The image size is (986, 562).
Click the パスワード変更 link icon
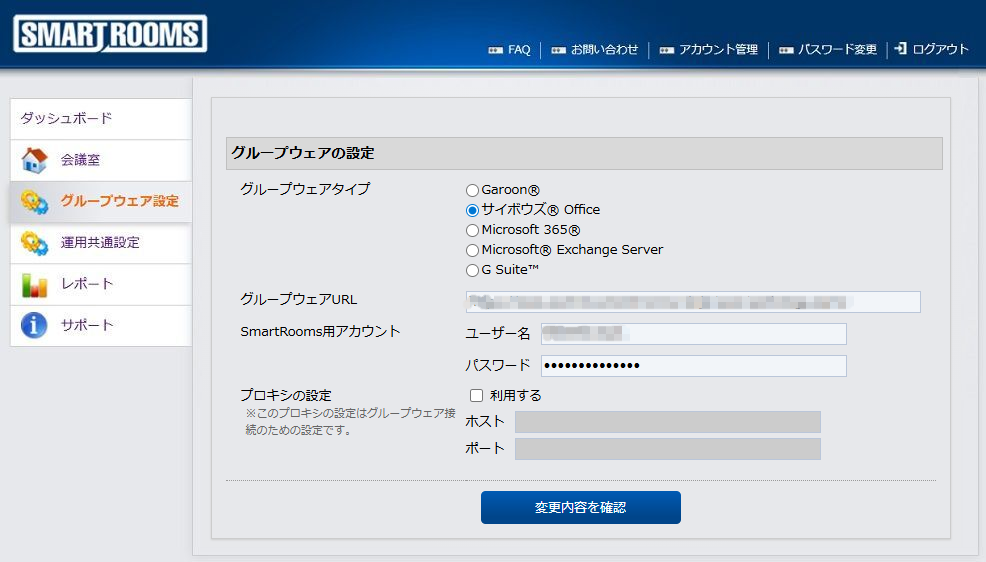[x=786, y=50]
